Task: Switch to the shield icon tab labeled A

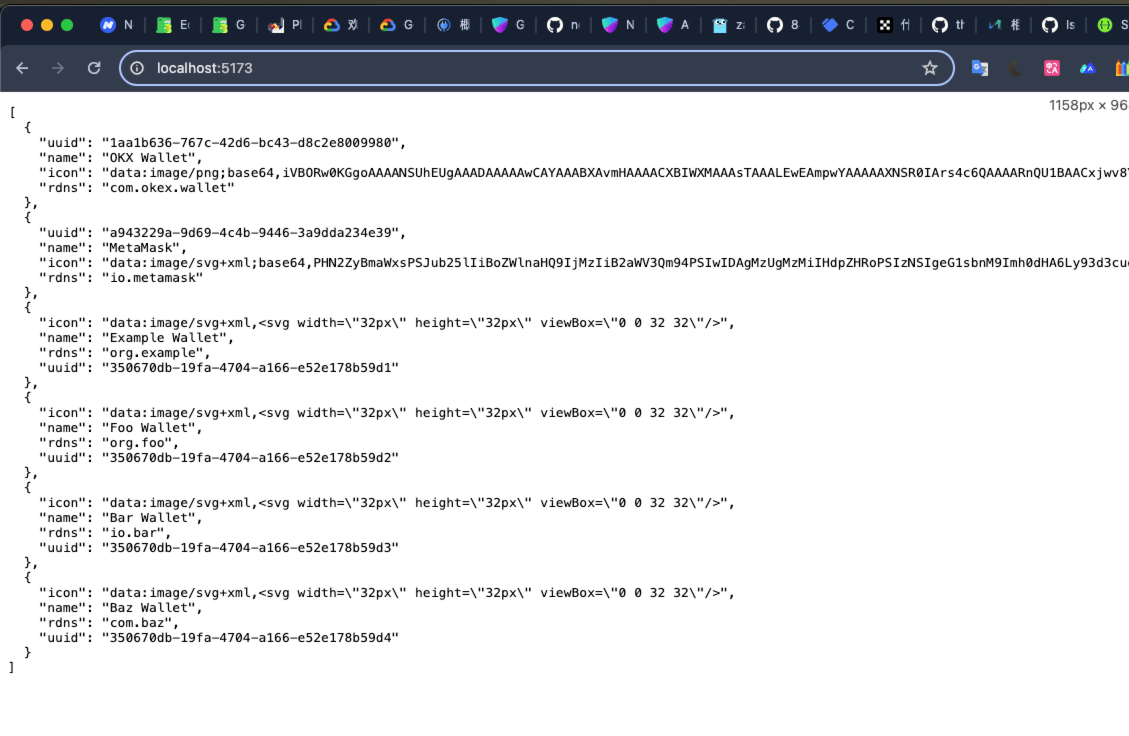Action: (x=673, y=25)
